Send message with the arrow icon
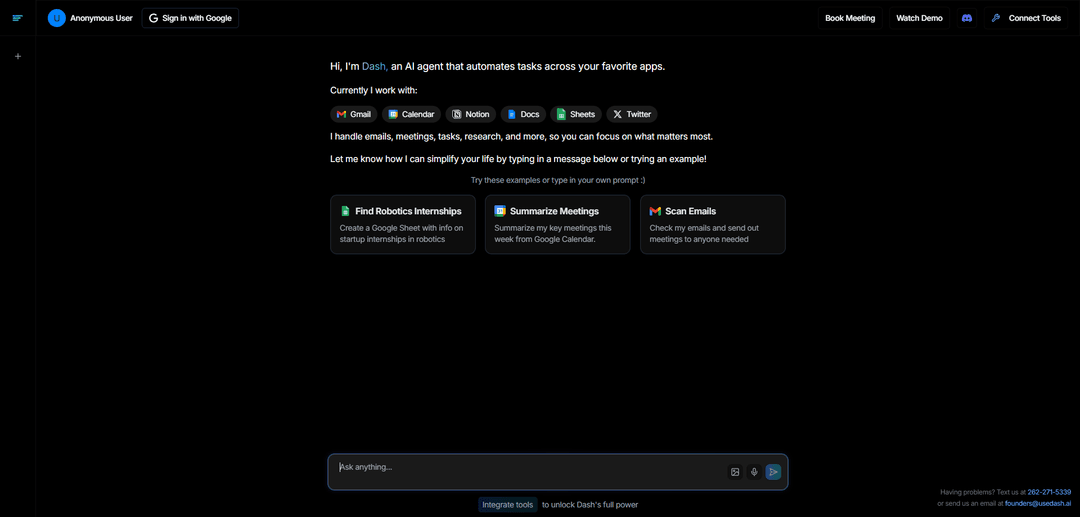This screenshot has width=1080, height=517. point(773,472)
